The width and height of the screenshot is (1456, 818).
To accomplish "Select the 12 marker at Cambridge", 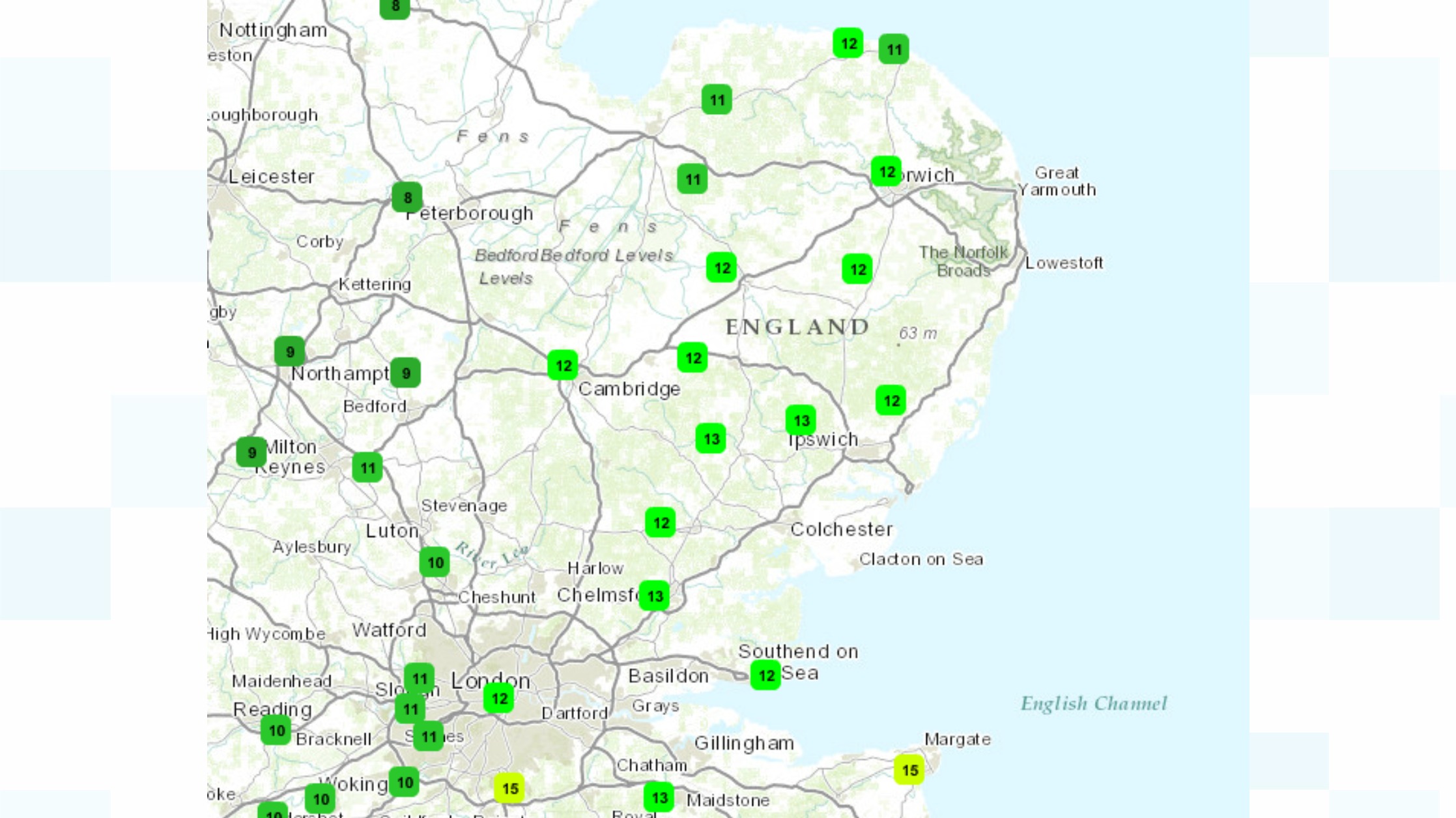I will (563, 366).
